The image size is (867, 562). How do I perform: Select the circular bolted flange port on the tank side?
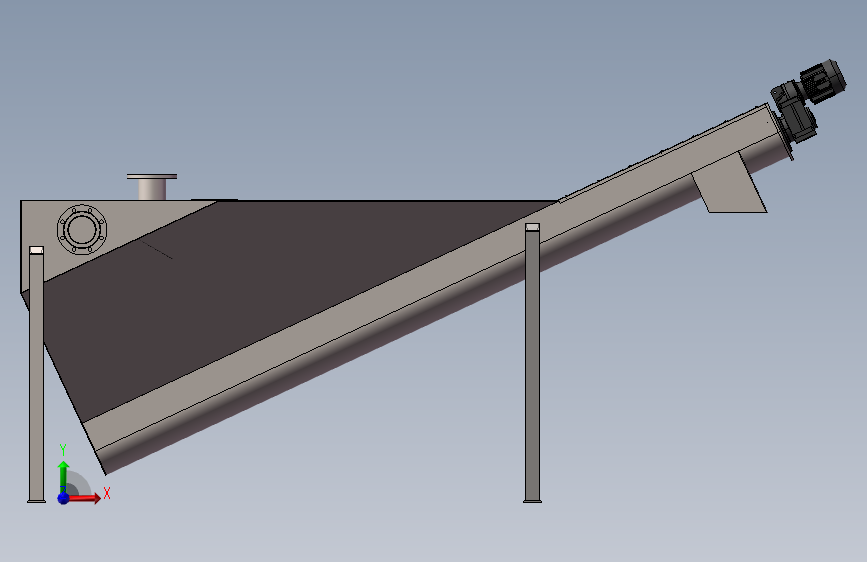click(x=82, y=230)
